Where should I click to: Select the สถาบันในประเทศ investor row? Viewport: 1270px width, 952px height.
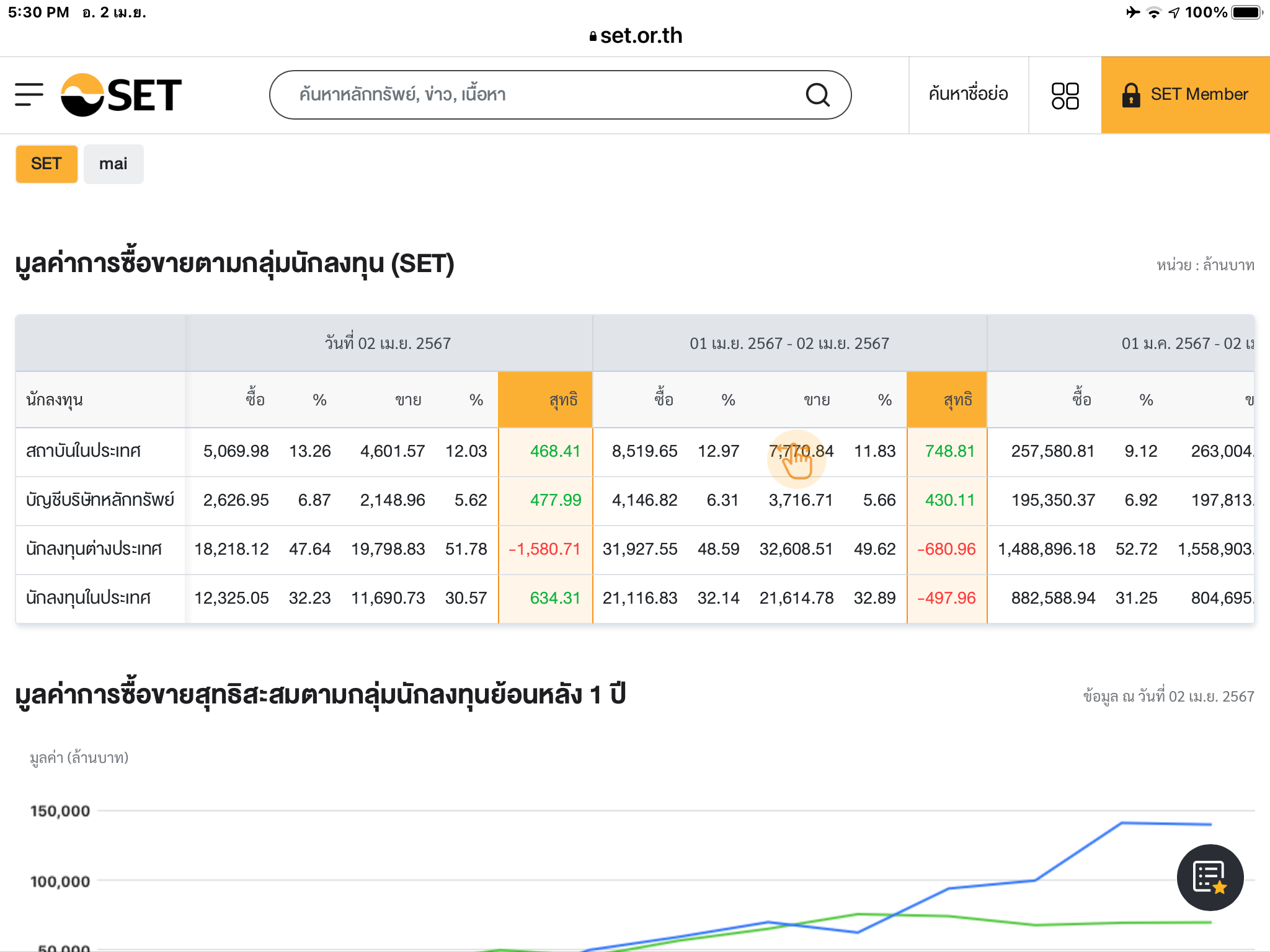coord(84,451)
